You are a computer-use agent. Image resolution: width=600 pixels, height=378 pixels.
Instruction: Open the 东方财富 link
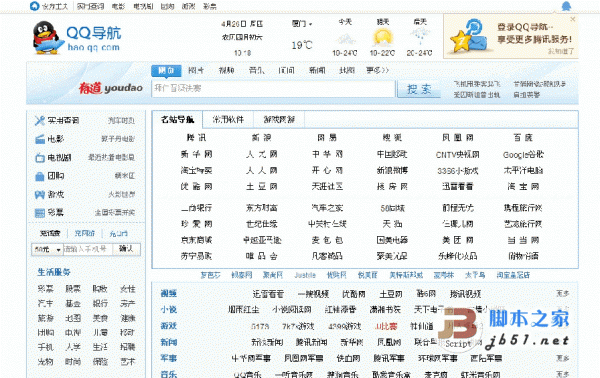tap(262, 208)
